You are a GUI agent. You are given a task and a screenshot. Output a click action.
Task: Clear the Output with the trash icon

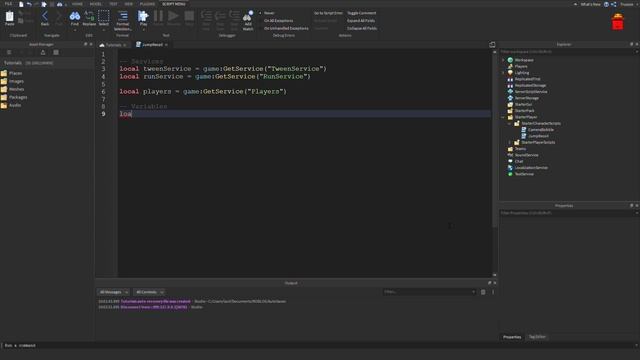tap(483, 292)
